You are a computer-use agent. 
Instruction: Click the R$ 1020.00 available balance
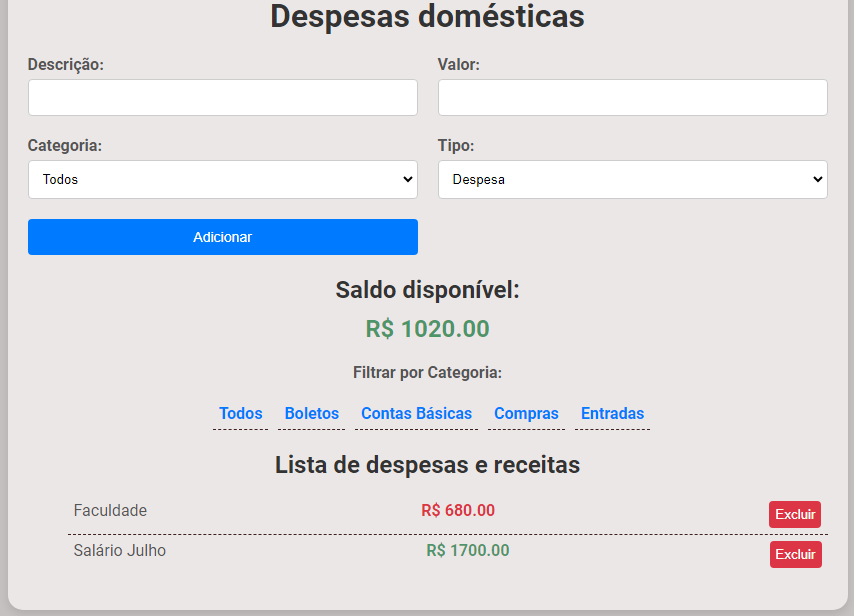point(427,329)
